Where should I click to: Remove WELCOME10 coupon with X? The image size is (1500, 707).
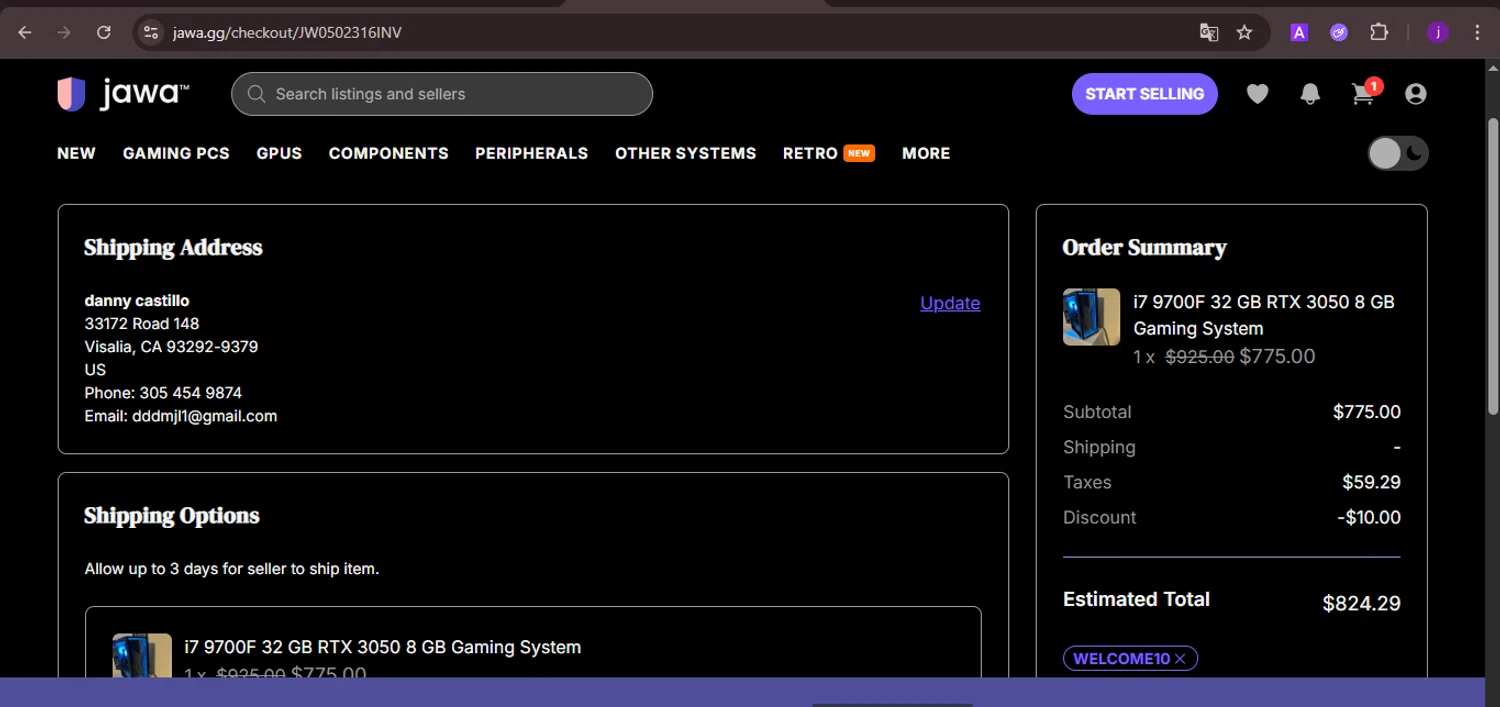pyautogui.click(x=1180, y=659)
